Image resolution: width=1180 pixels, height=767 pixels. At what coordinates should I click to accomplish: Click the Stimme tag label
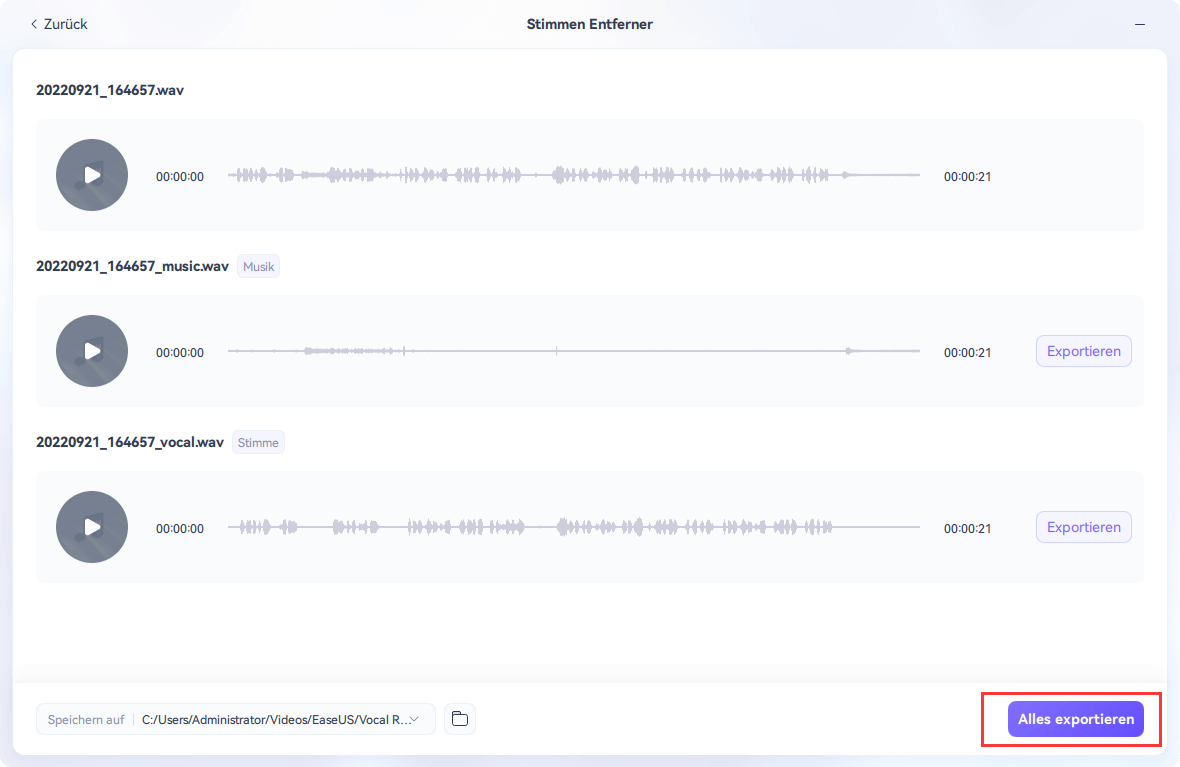(258, 442)
